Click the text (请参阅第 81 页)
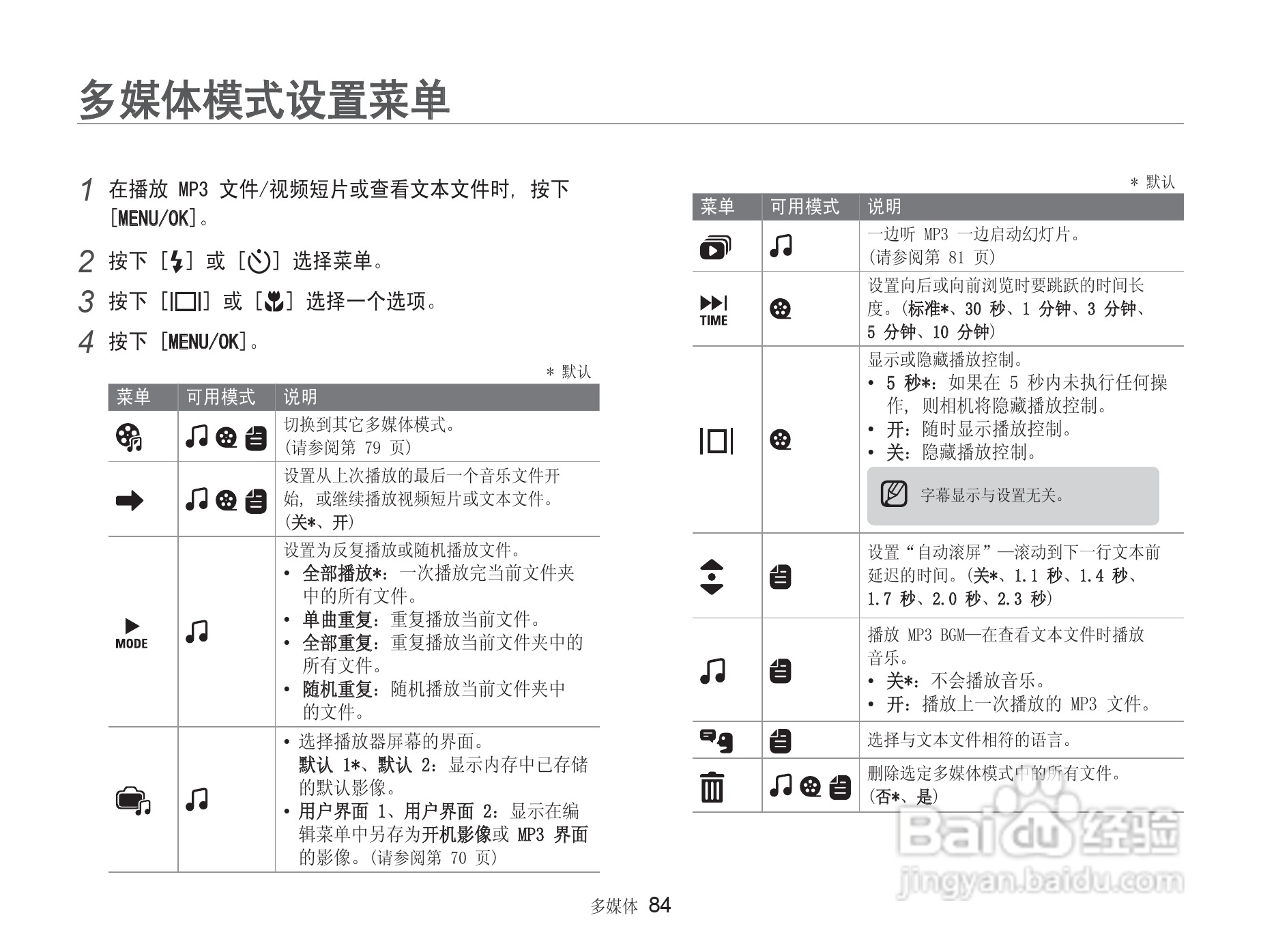 point(932,257)
